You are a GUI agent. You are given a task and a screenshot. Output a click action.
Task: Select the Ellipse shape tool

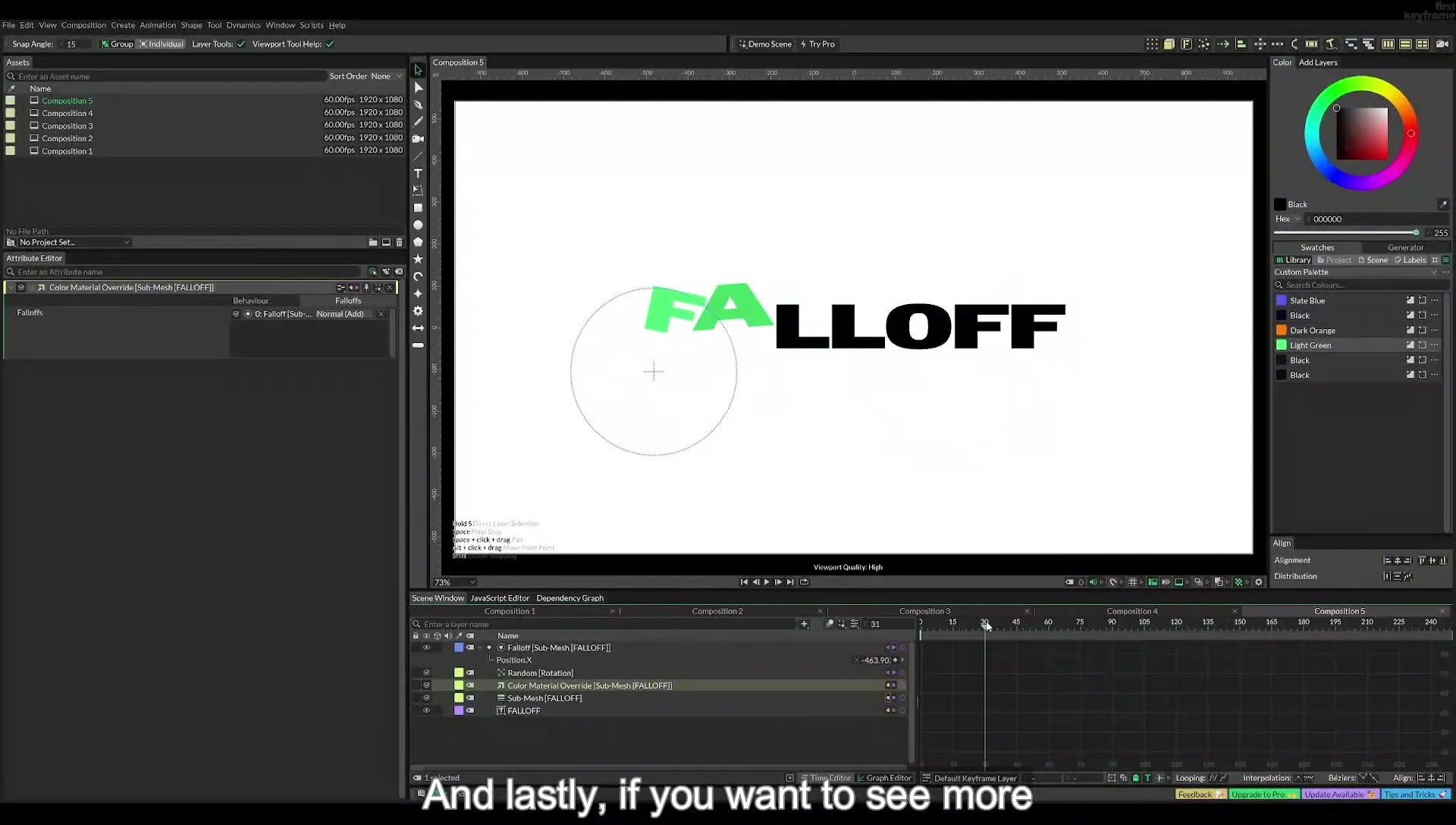[418, 225]
